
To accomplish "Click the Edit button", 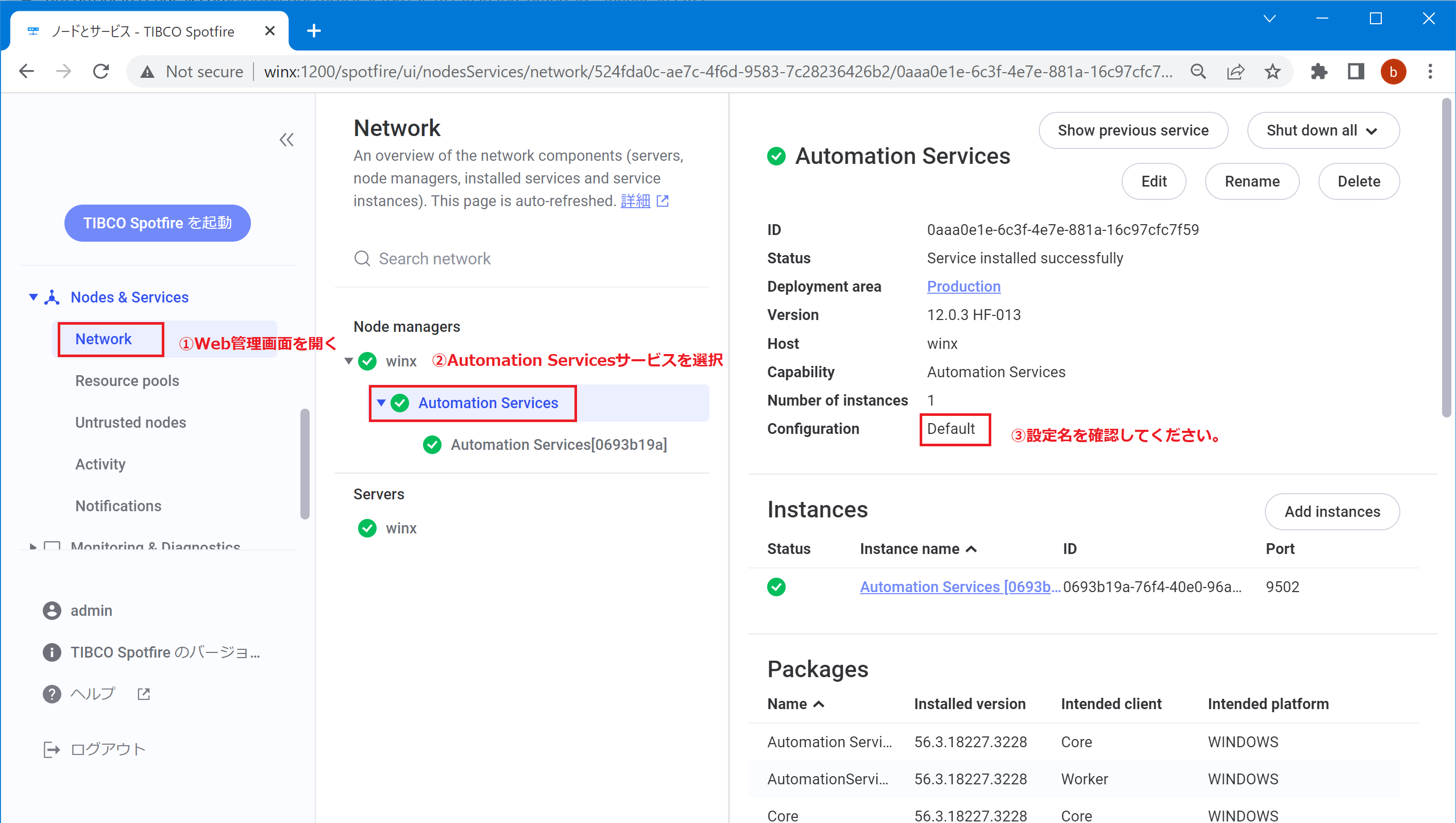I will pyautogui.click(x=1154, y=181).
